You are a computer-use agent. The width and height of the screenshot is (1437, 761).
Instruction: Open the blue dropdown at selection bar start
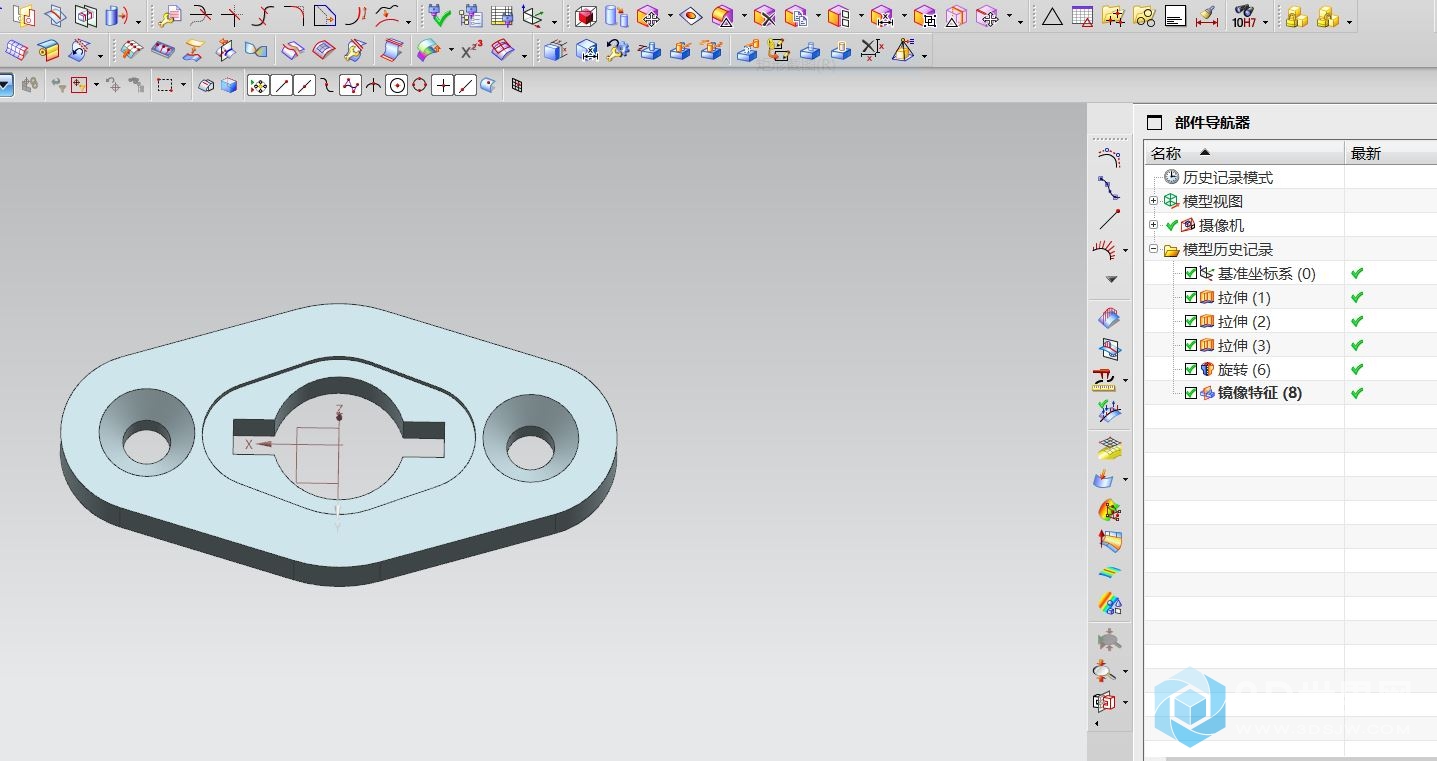point(5,86)
